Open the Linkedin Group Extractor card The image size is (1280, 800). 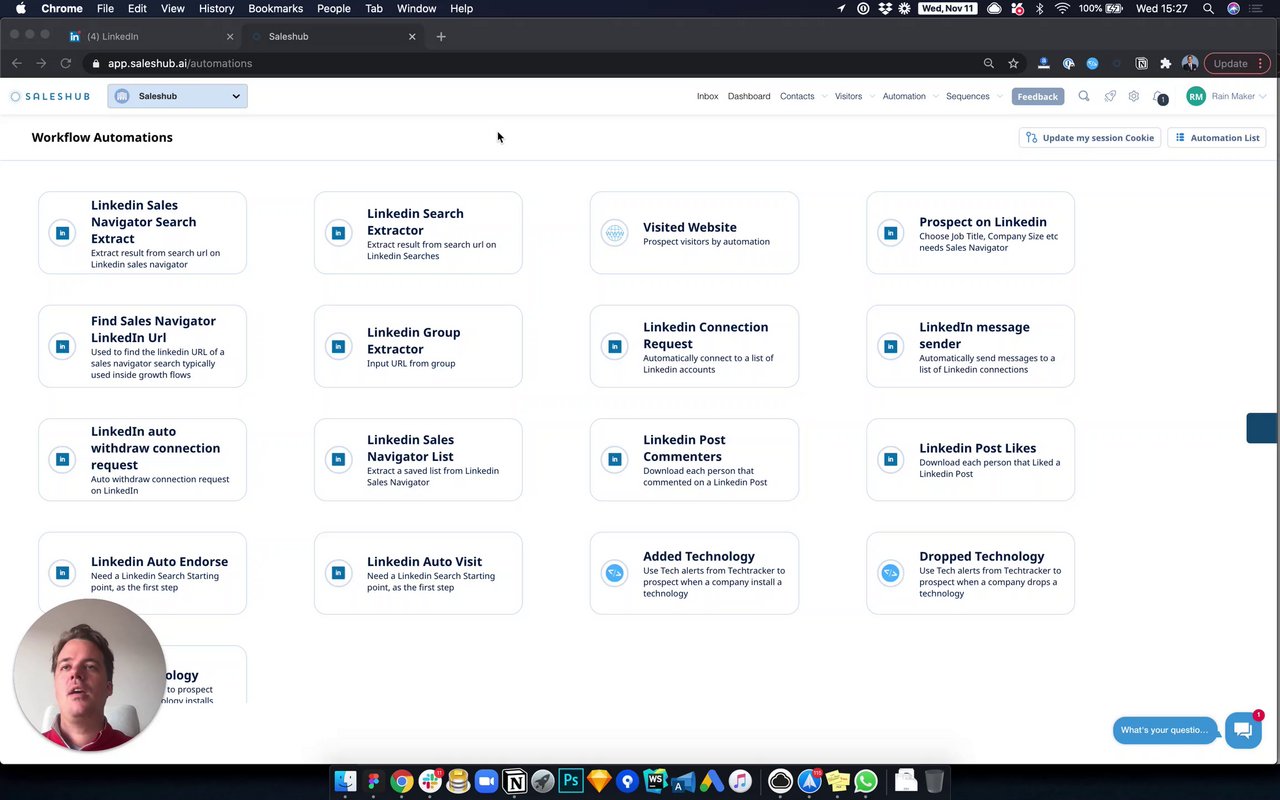[x=418, y=346]
